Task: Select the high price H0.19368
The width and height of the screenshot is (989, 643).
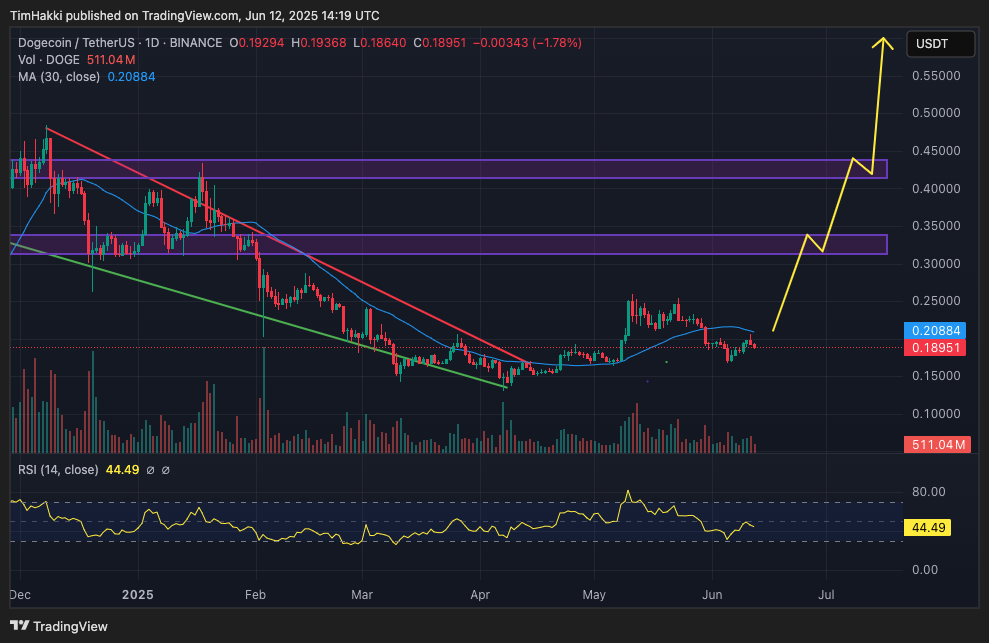Action: (318, 43)
